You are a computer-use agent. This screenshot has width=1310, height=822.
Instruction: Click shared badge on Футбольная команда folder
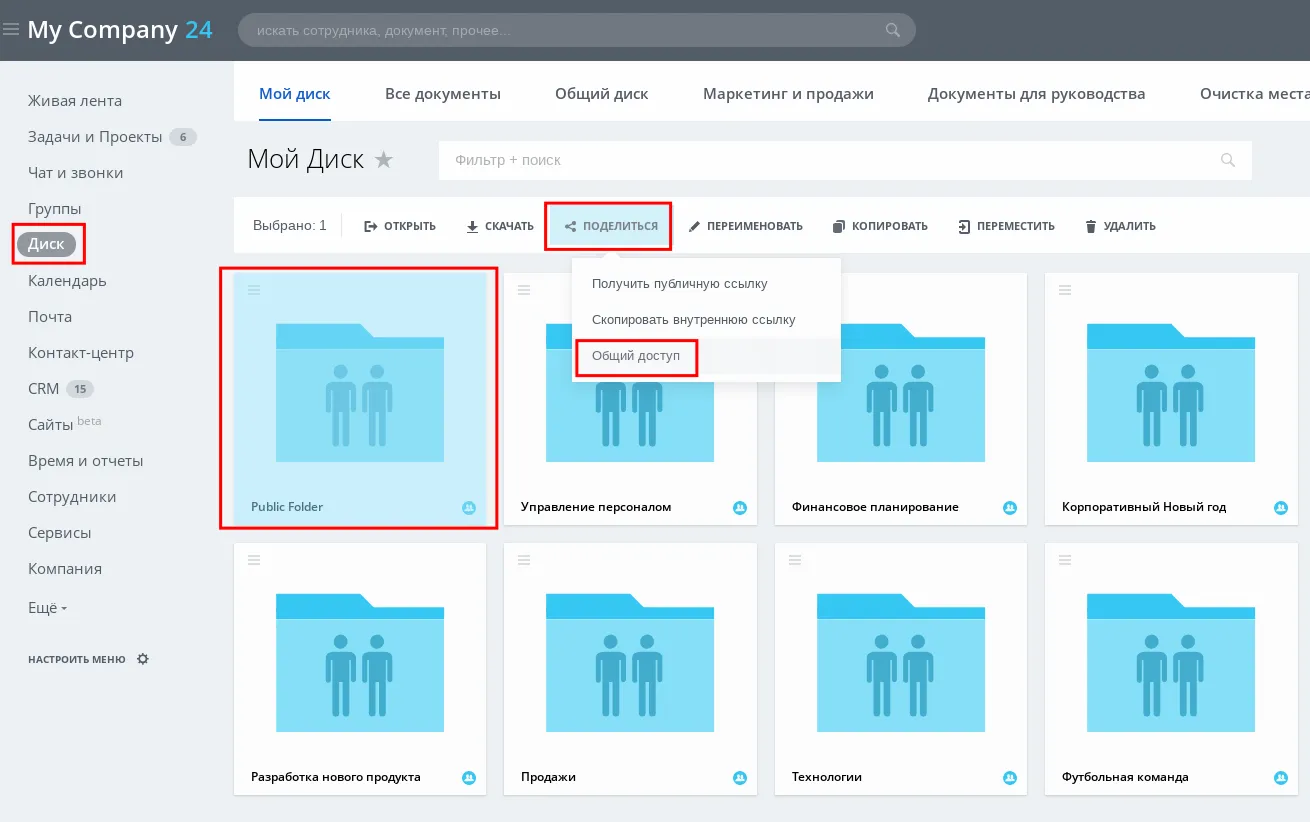(1280, 777)
